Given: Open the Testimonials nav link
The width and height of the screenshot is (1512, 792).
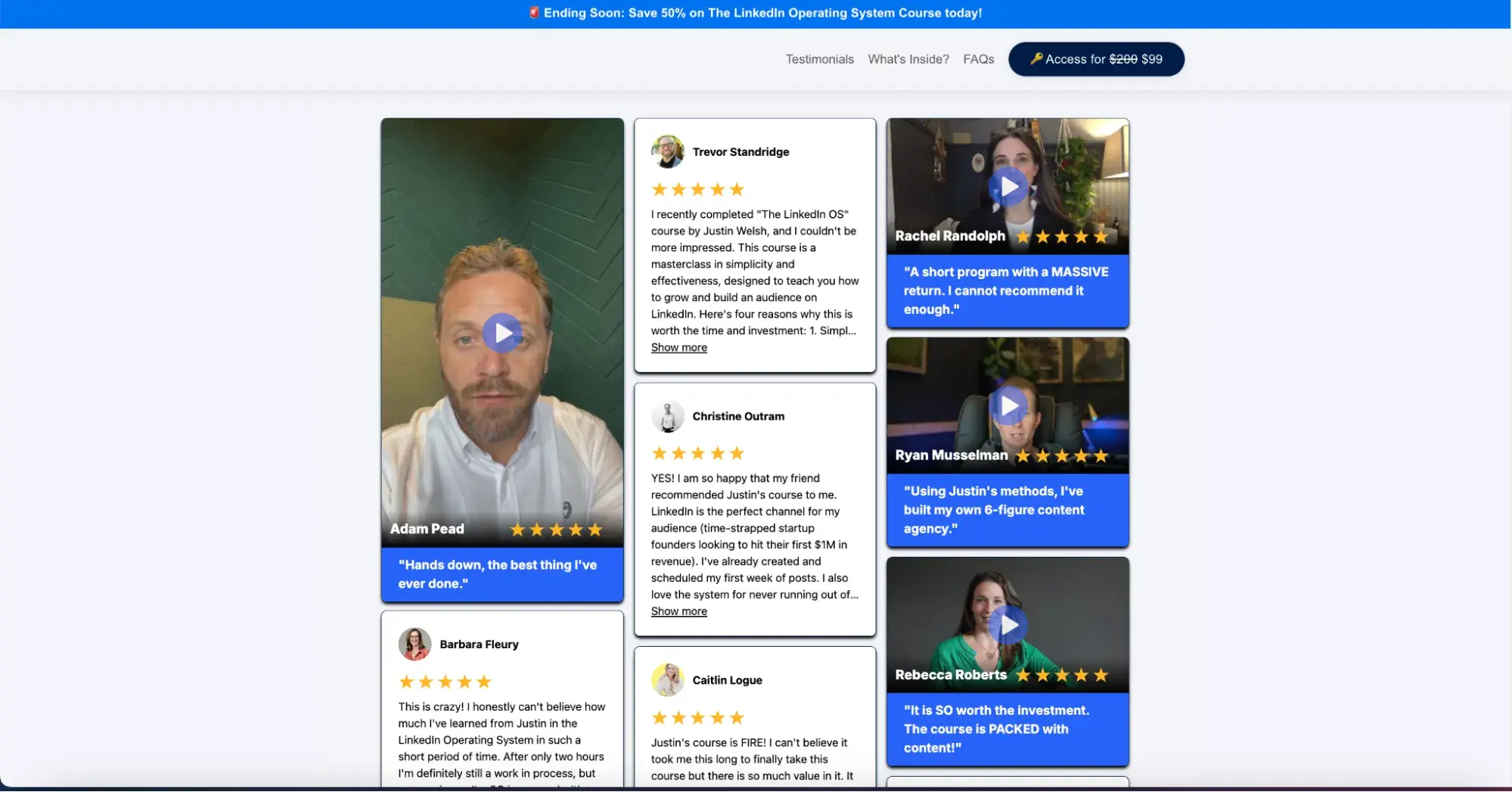Looking at the screenshot, I should pyautogui.click(x=819, y=59).
